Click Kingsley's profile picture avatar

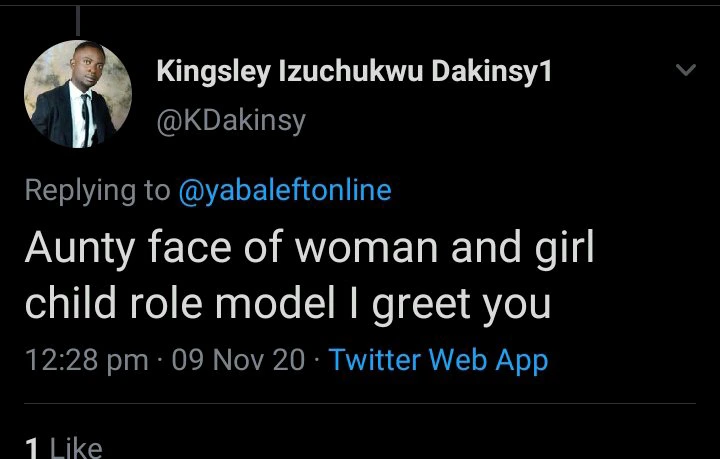(80, 96)
